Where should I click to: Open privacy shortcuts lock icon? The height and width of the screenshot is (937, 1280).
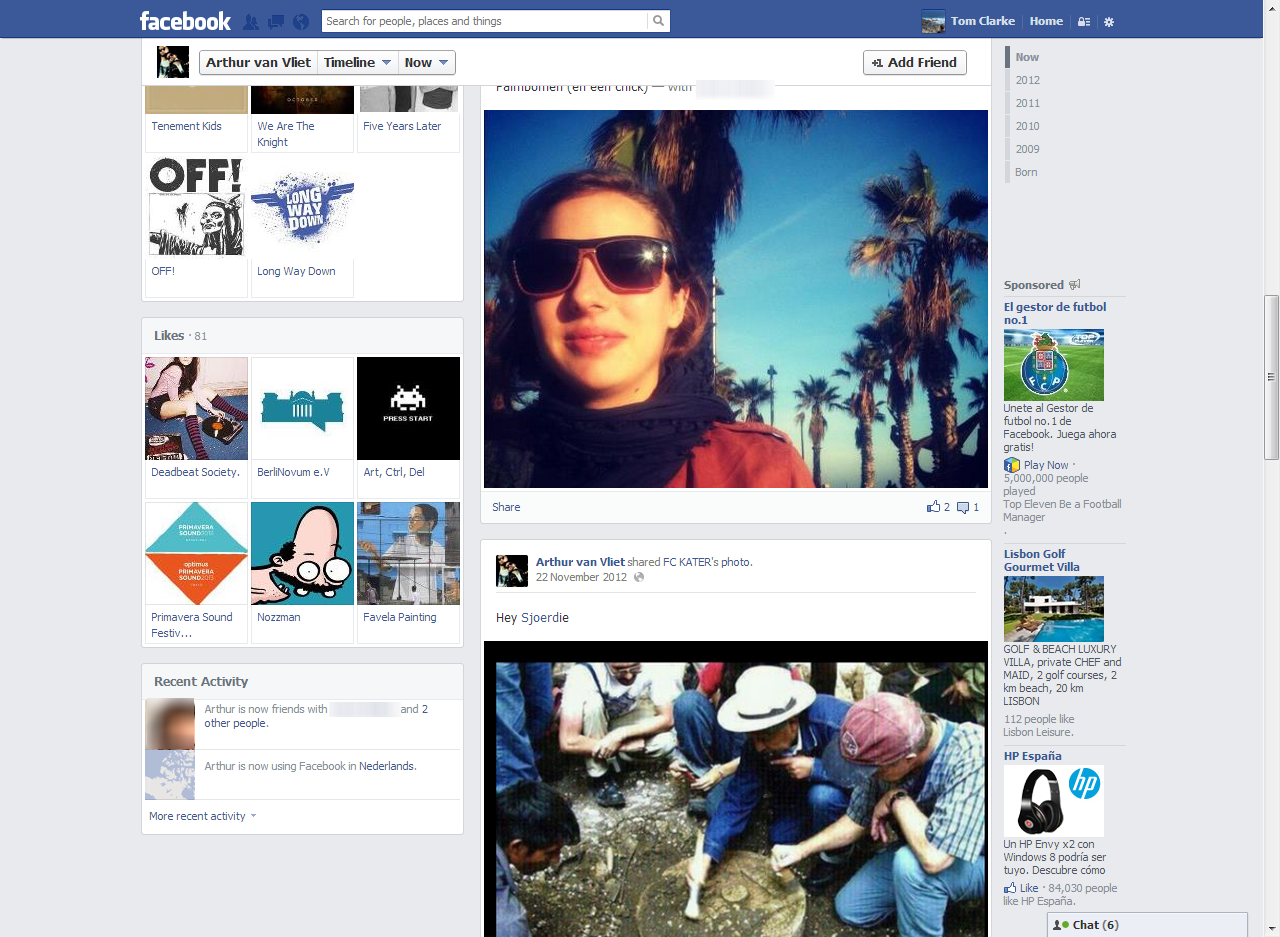click(x=1084, y=21)
